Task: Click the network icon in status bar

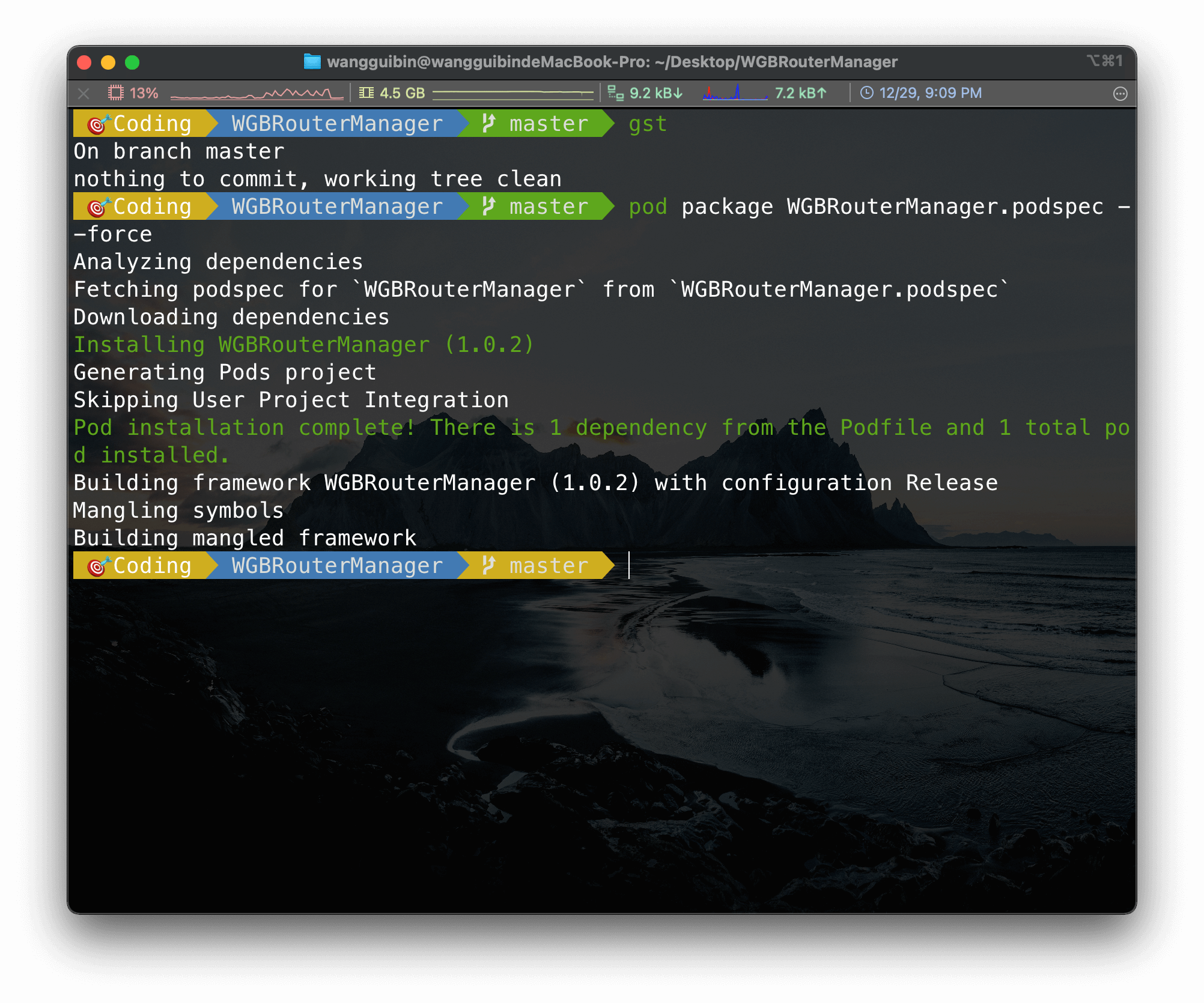Action: [615, 93]
